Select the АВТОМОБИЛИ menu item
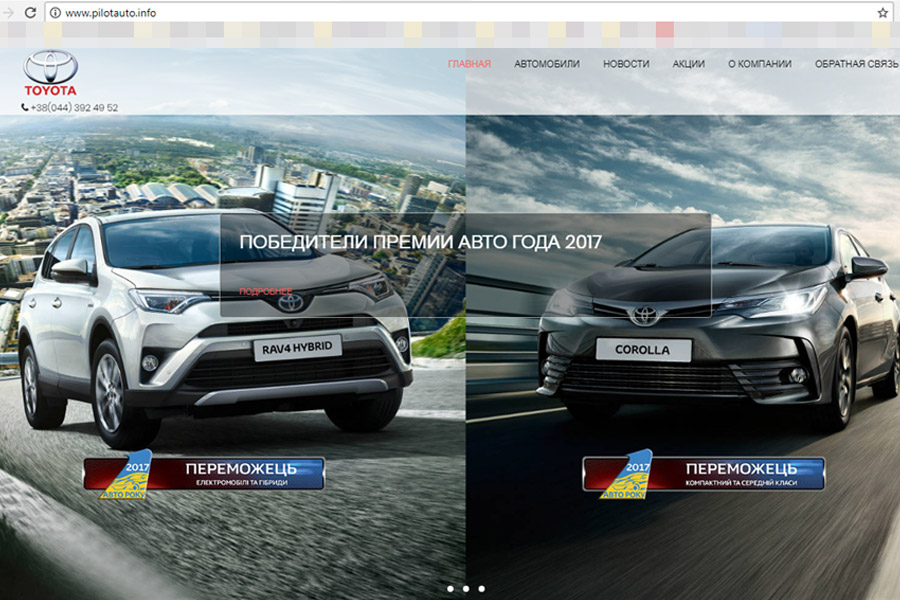Viewport: 900px width, 600px height. point(546,63)
